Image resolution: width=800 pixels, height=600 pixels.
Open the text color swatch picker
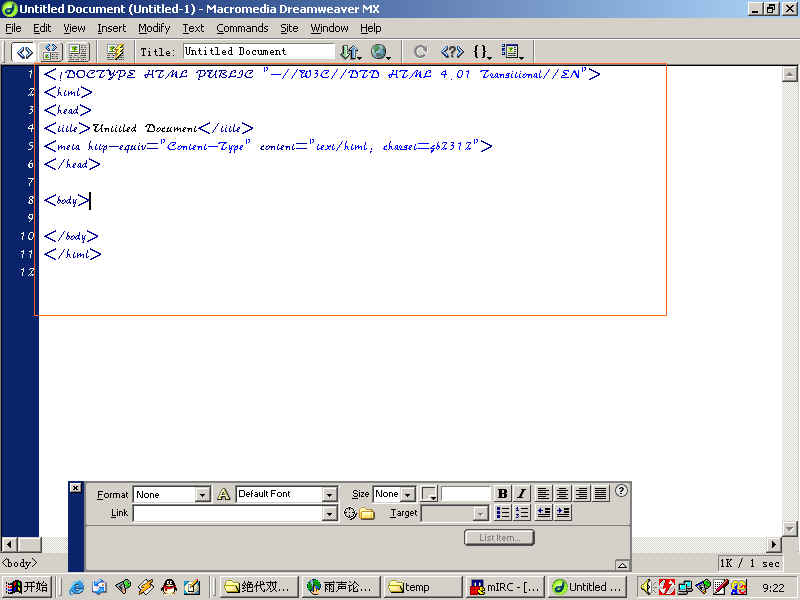[429, 494]
